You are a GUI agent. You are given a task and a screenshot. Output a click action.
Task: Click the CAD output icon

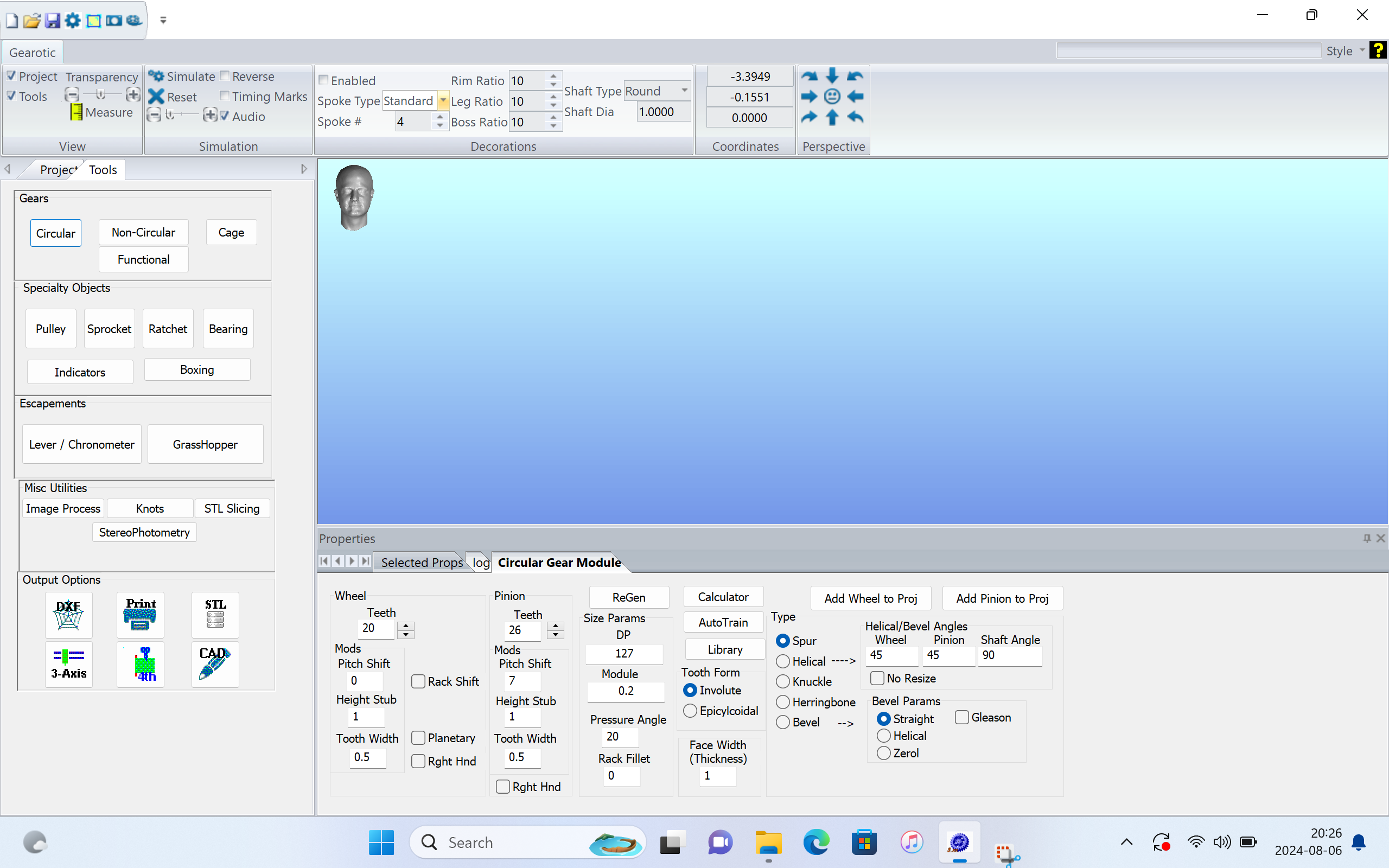pyautogui.click(x=215, y=664)
